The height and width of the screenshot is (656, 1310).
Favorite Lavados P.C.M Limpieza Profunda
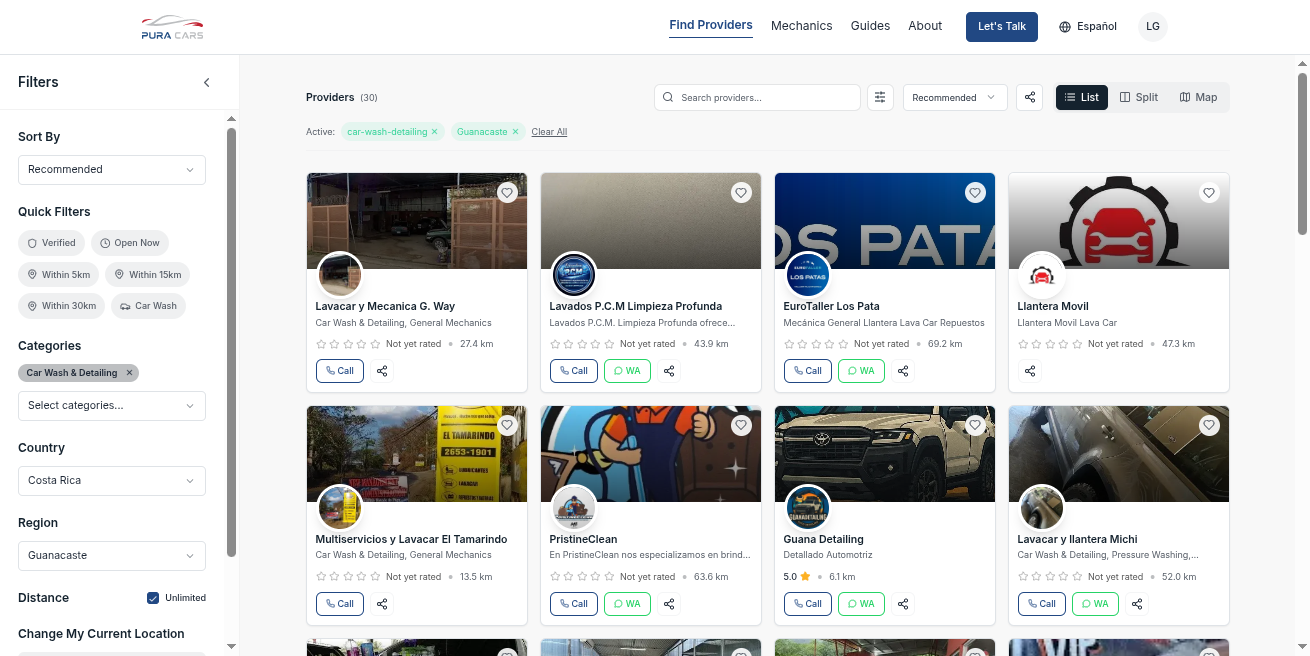coord(741,192)
